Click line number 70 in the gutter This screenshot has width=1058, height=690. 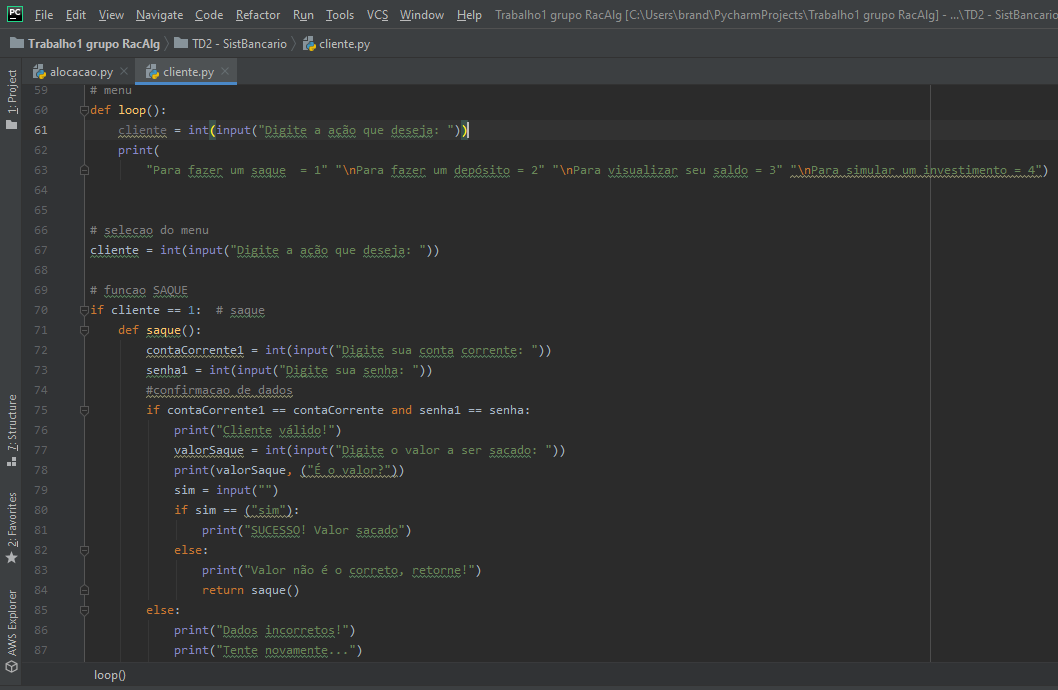click(40, 310)
